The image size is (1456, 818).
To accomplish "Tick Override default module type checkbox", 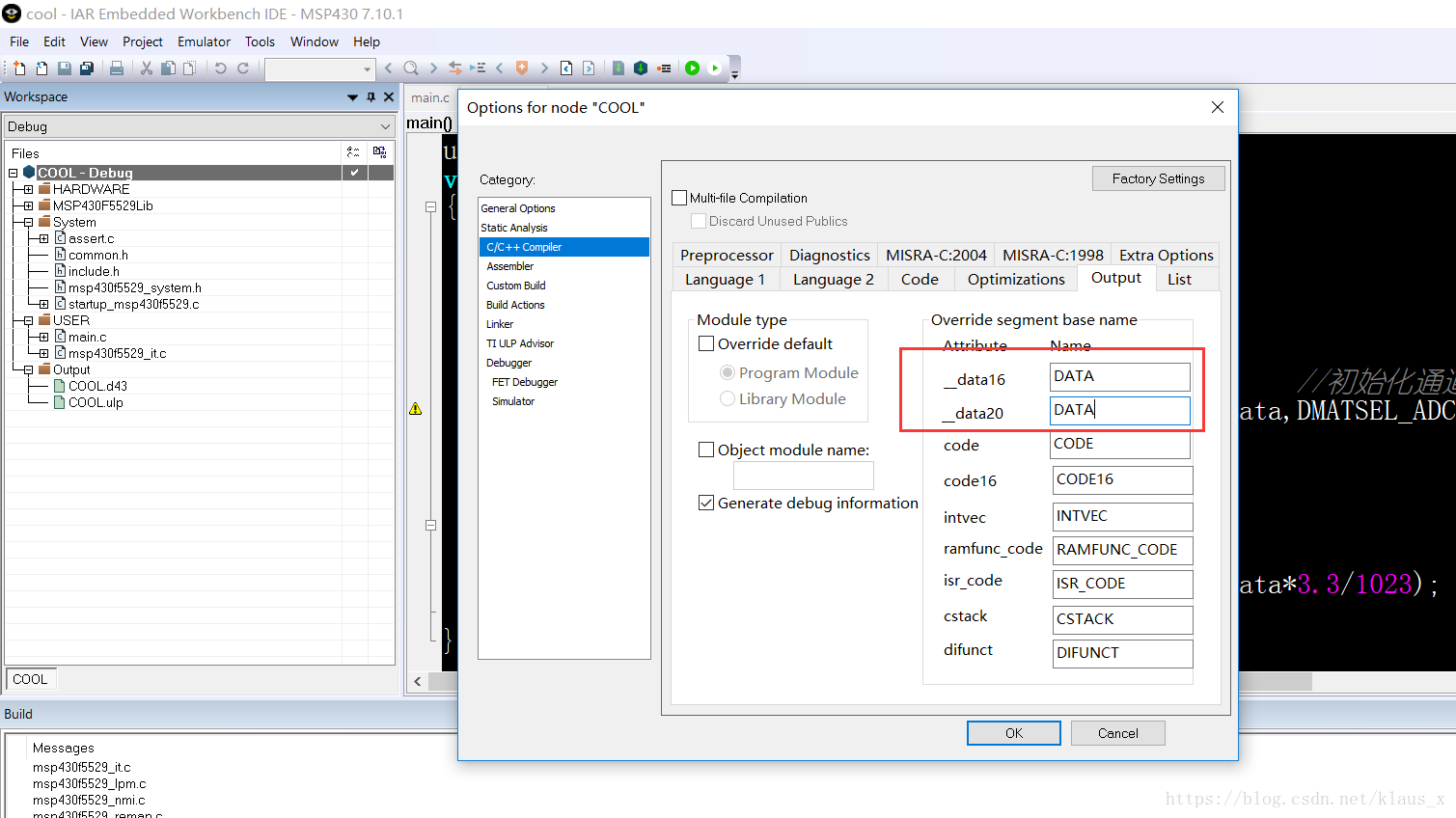I will pyautogui.click(x=706, y=343).
